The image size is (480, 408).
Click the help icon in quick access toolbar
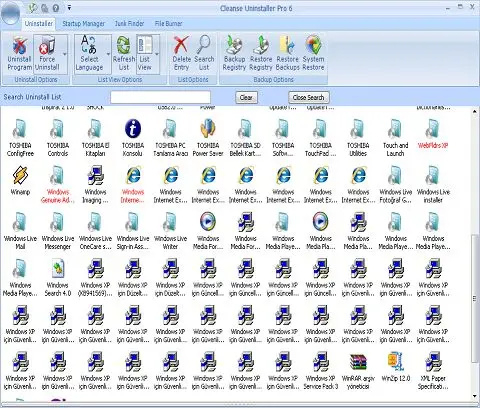[56, 8]
